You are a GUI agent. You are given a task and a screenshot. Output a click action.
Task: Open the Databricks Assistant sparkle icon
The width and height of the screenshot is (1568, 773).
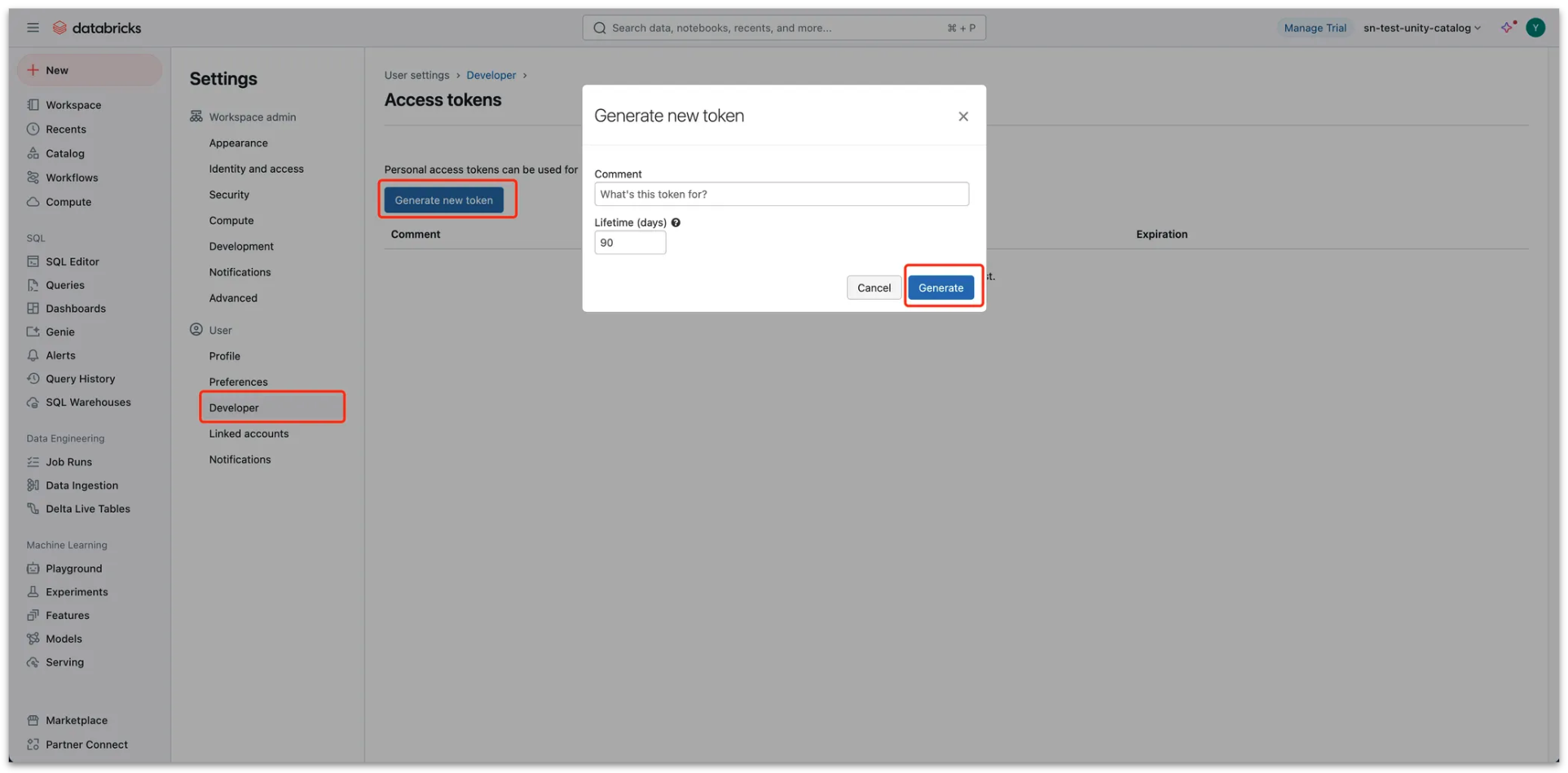point(1507,28)
